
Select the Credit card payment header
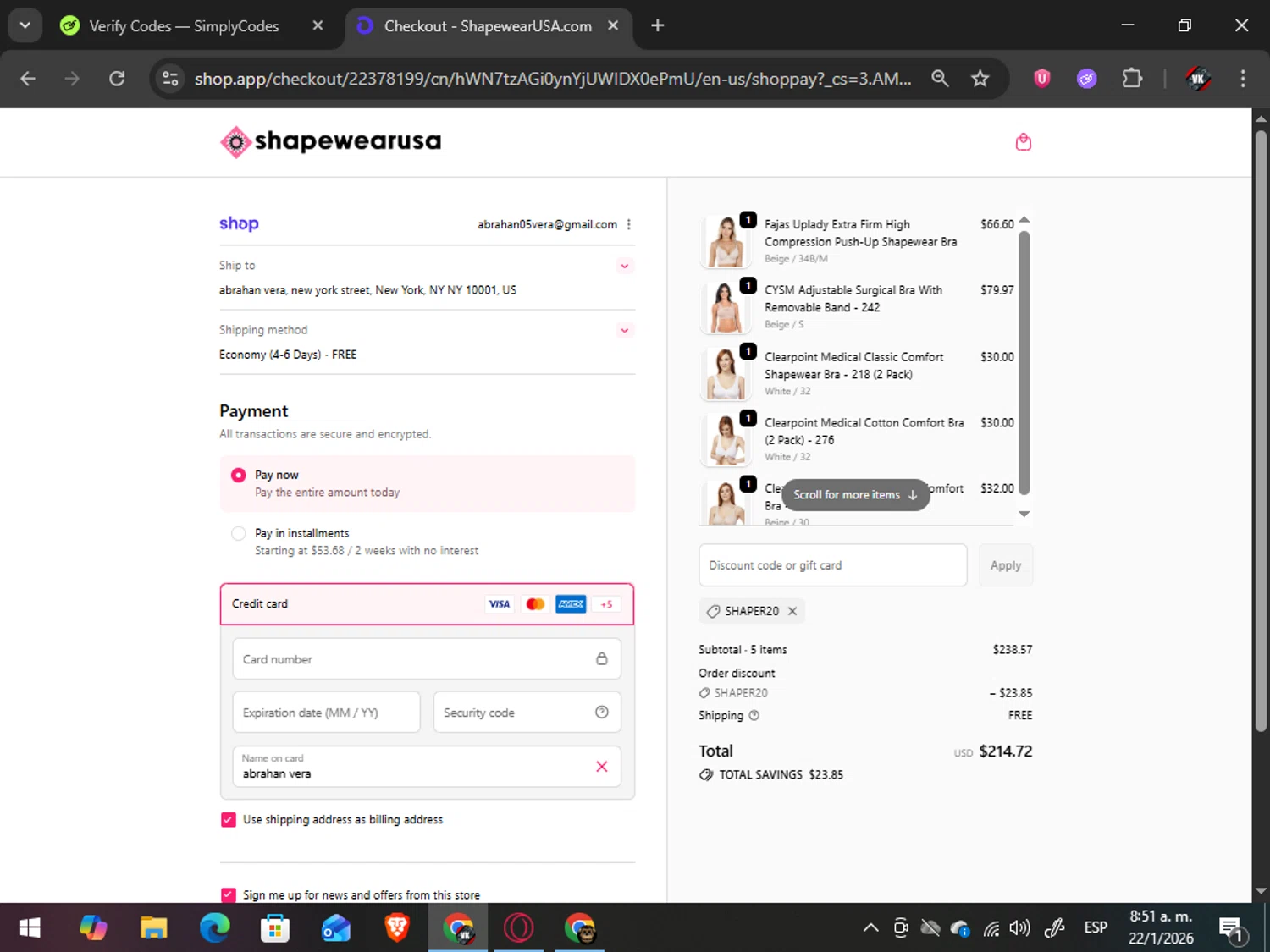(x=427, y=603)
